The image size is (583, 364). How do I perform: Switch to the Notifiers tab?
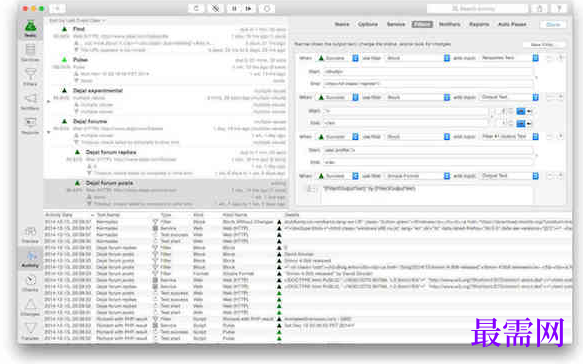click(450, 24)
